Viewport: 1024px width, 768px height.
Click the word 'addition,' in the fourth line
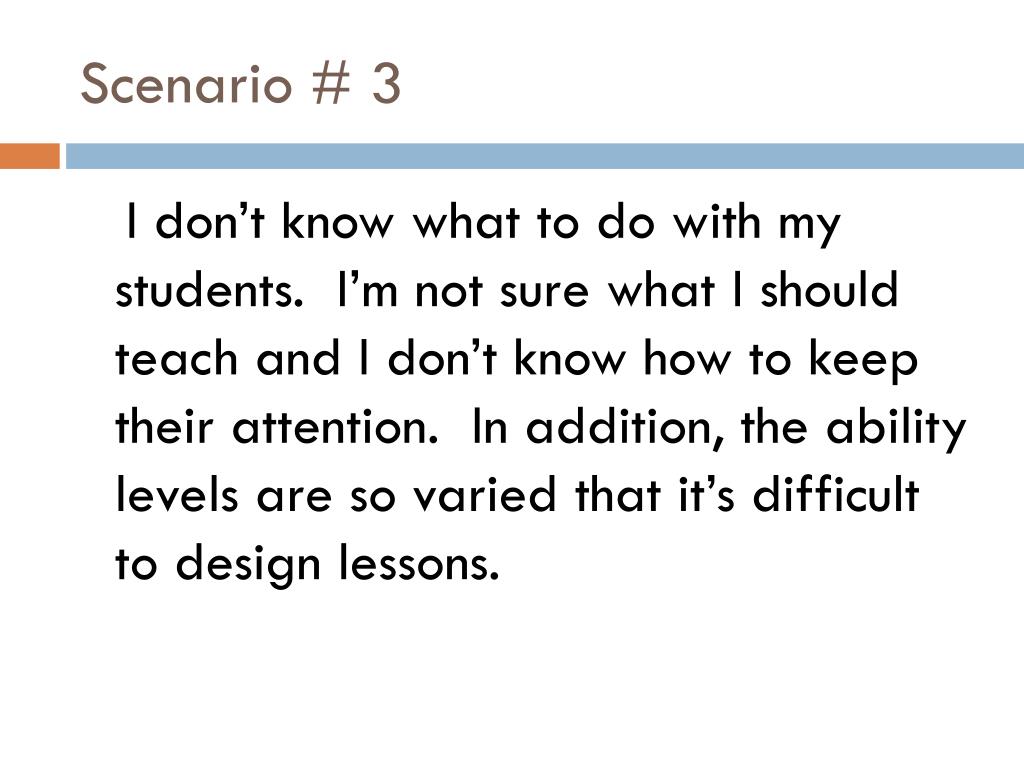coord(625,427)
